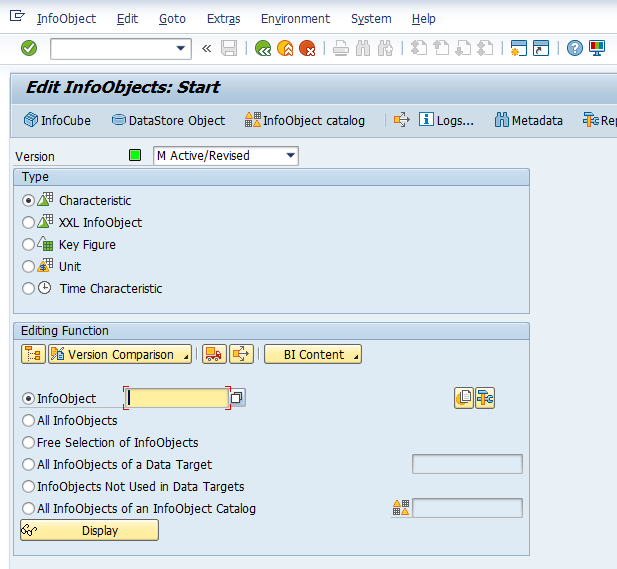The image size is (617, 569).
Task: Open the Extras menu
Action: point(223,19)
